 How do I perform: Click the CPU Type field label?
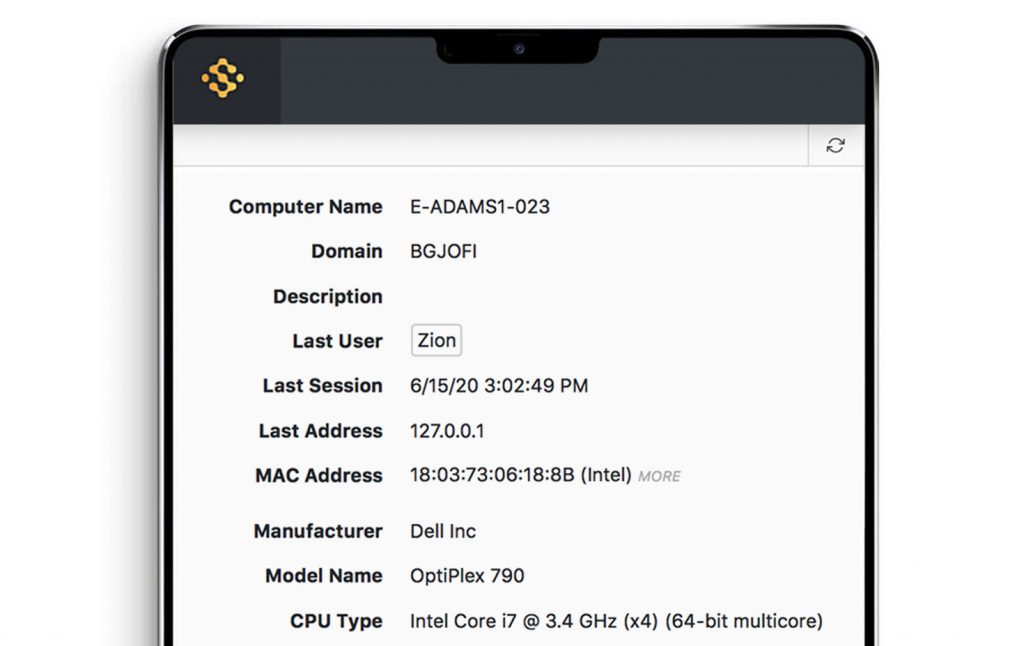[336, 621]
